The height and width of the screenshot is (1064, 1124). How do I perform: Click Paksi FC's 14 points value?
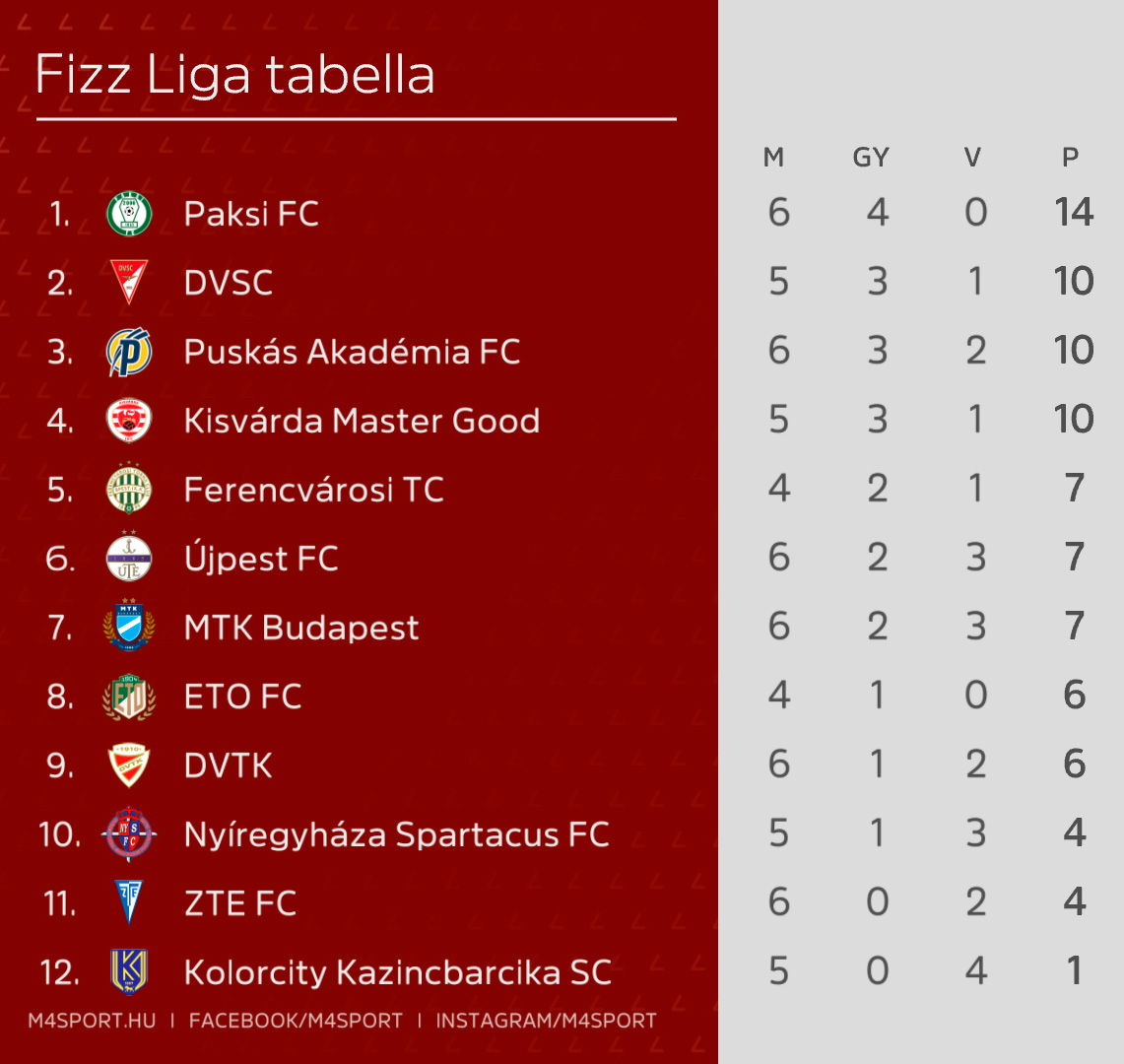coord(1074,212)
